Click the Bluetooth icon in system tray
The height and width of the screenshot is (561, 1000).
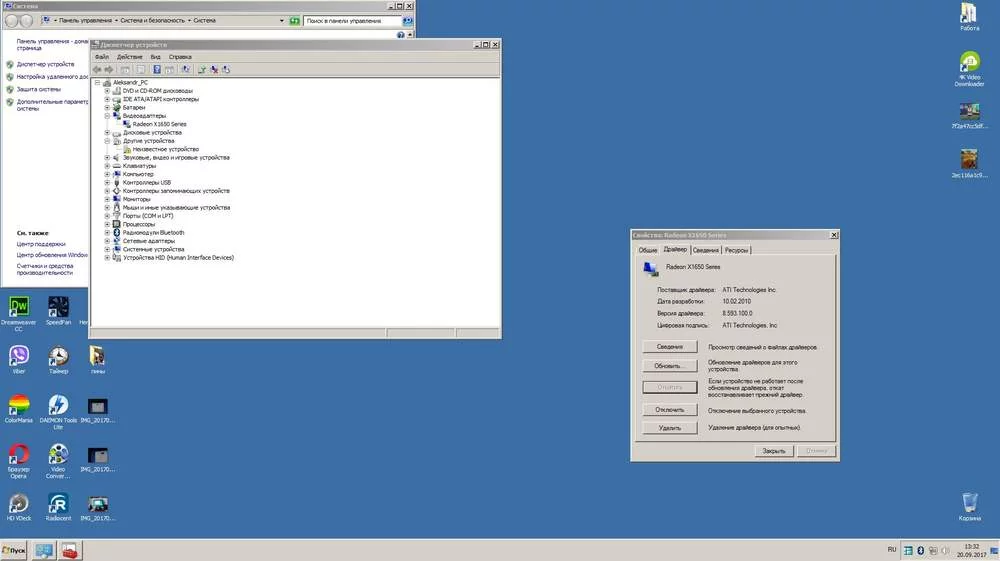pos(920,550)
